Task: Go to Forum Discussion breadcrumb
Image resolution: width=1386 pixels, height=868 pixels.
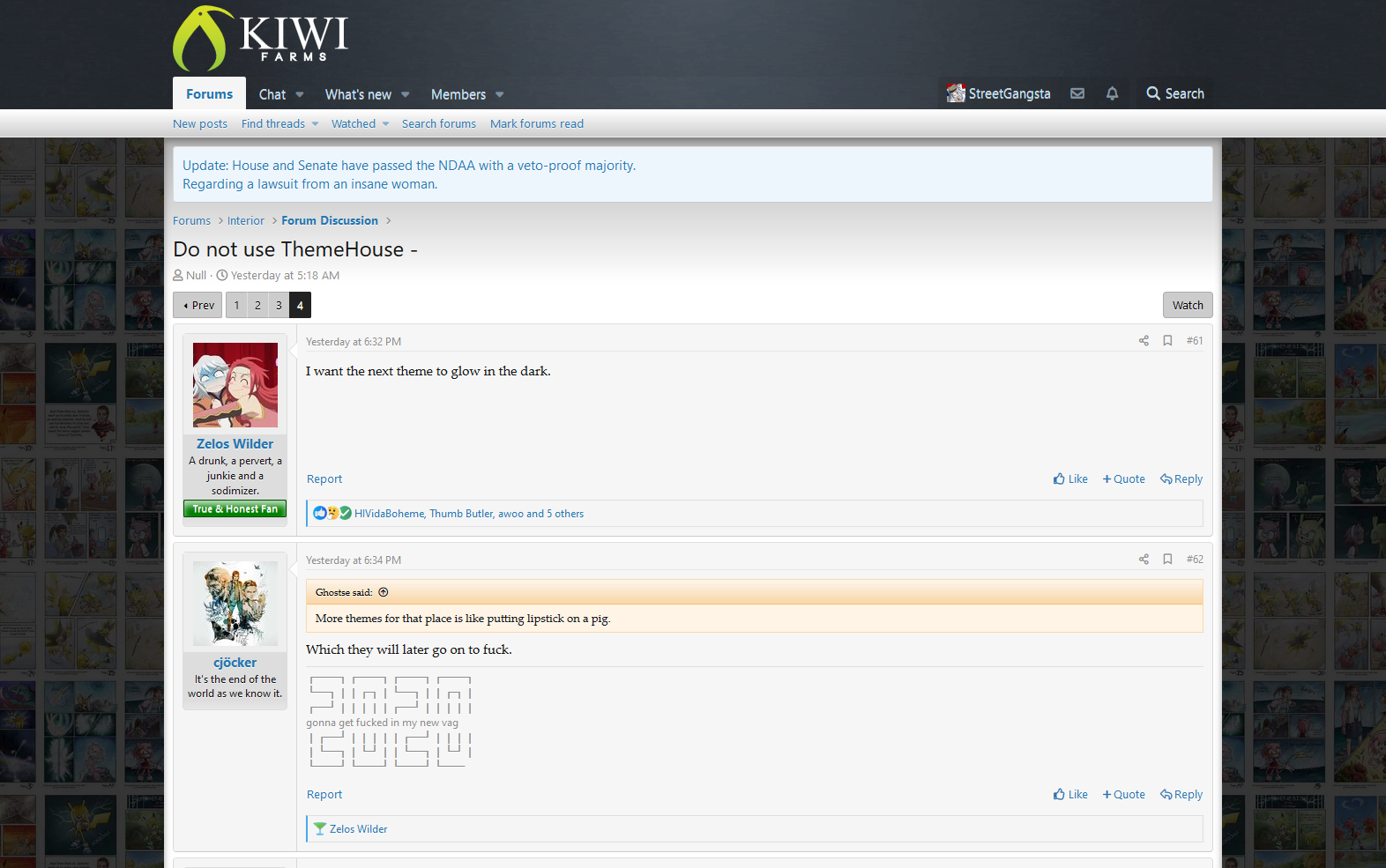Action: (330, 221)
